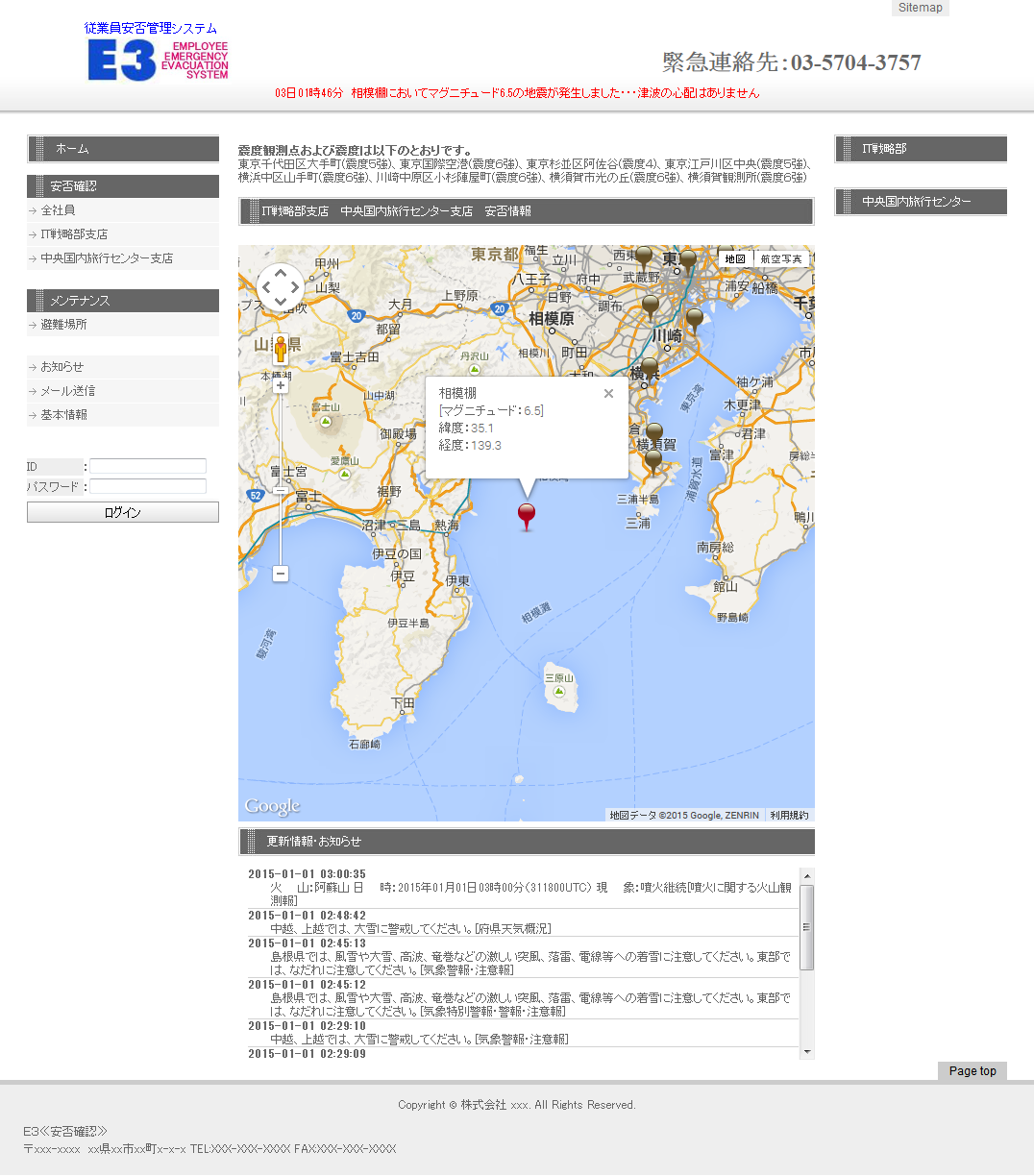Click the zoom in (+) map control
The width and height of the screenshot is (1034, 1176).
point(280,383)
